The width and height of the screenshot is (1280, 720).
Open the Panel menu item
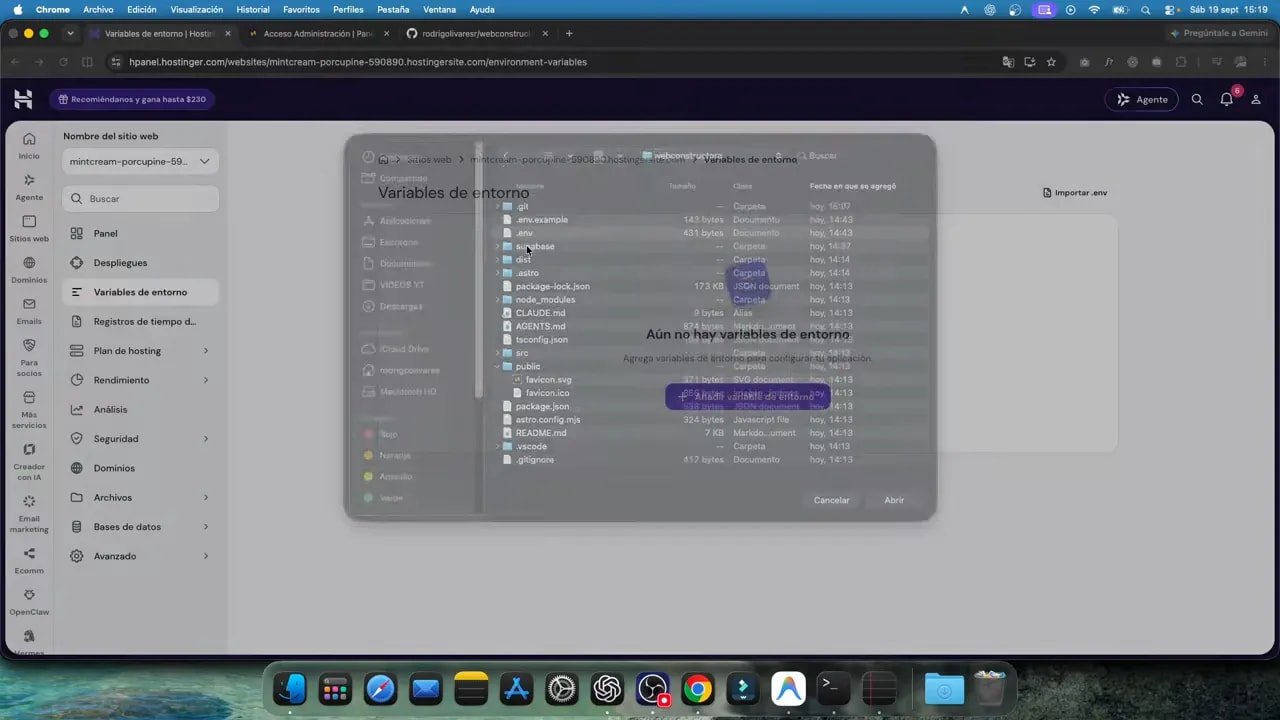coord(141,233)
